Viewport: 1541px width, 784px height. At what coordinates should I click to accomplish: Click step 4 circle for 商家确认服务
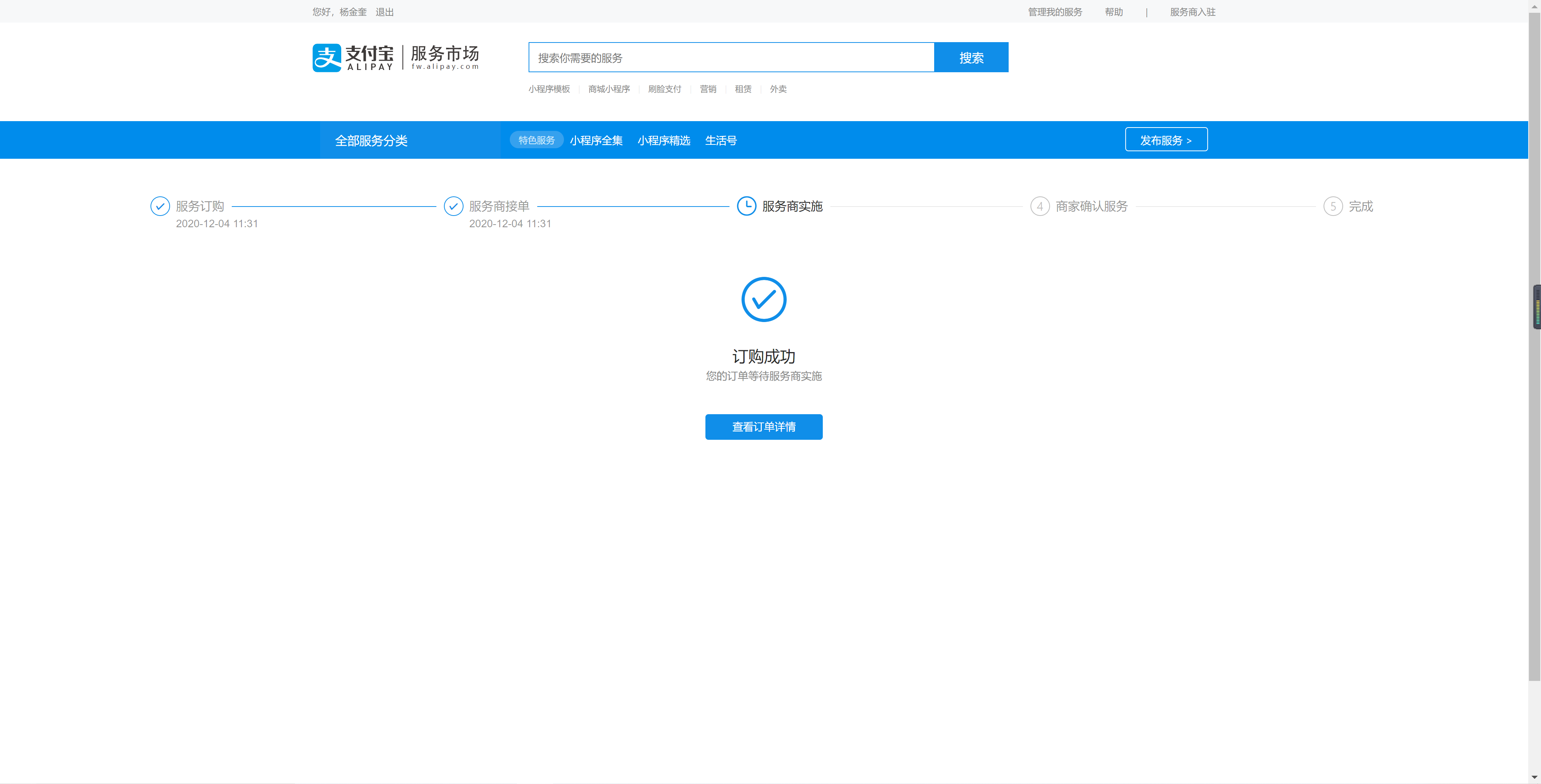pos(1040,206)
